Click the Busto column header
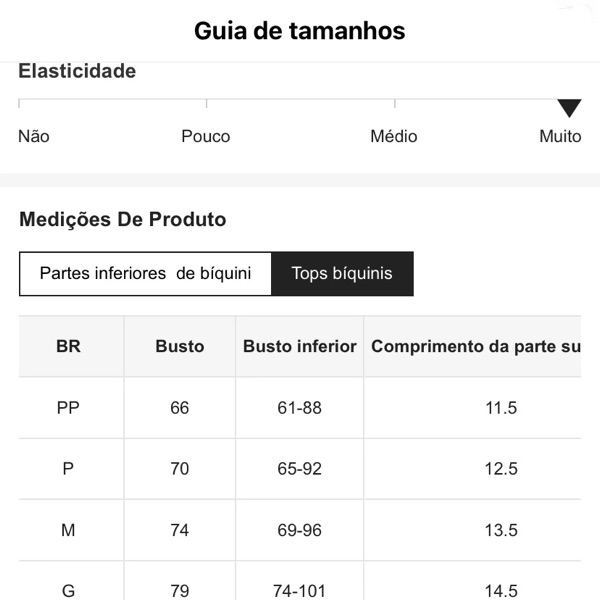600x600 pixels. (x=180, y=347)
